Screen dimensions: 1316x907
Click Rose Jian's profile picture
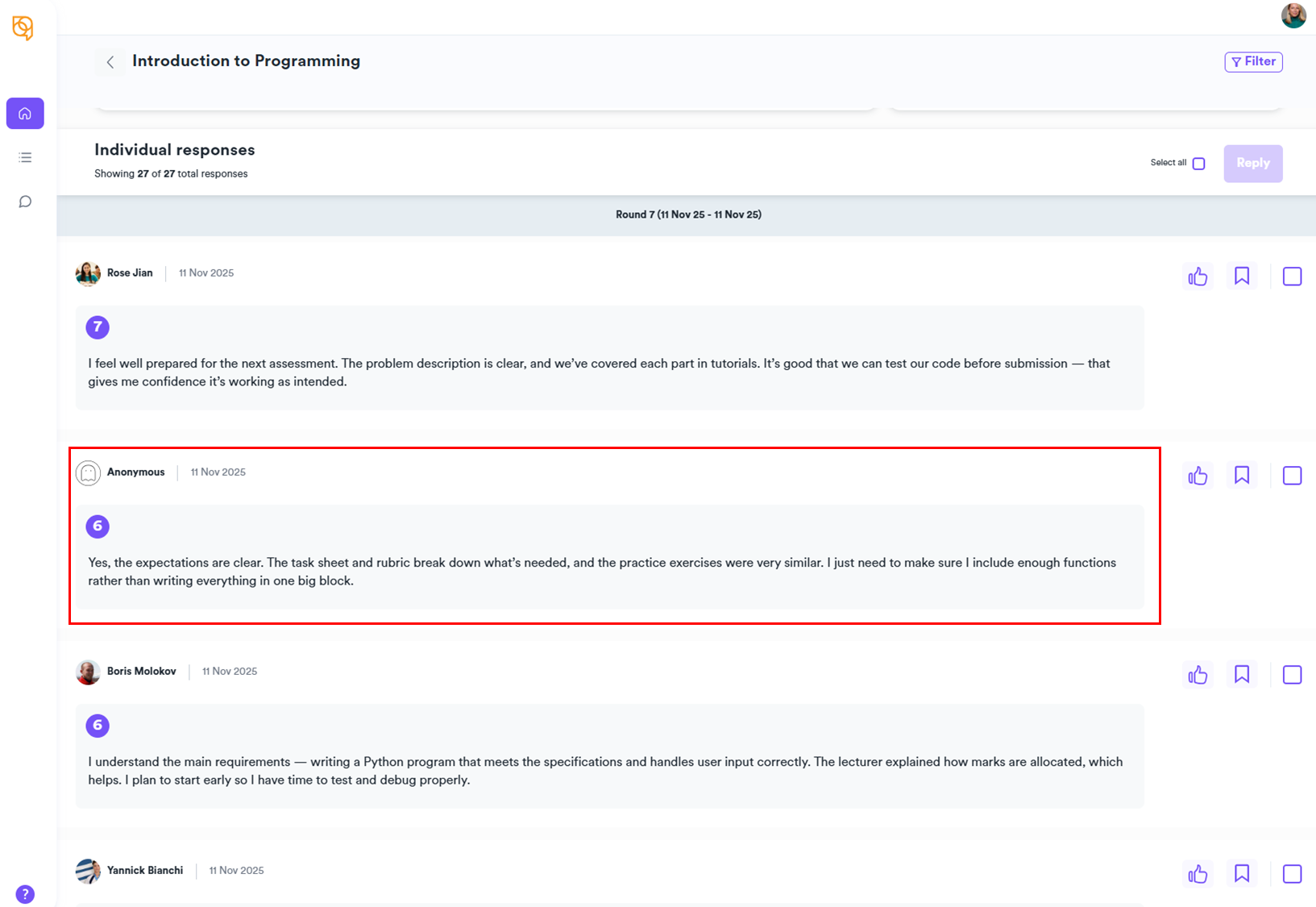click(x=88, y=273)
